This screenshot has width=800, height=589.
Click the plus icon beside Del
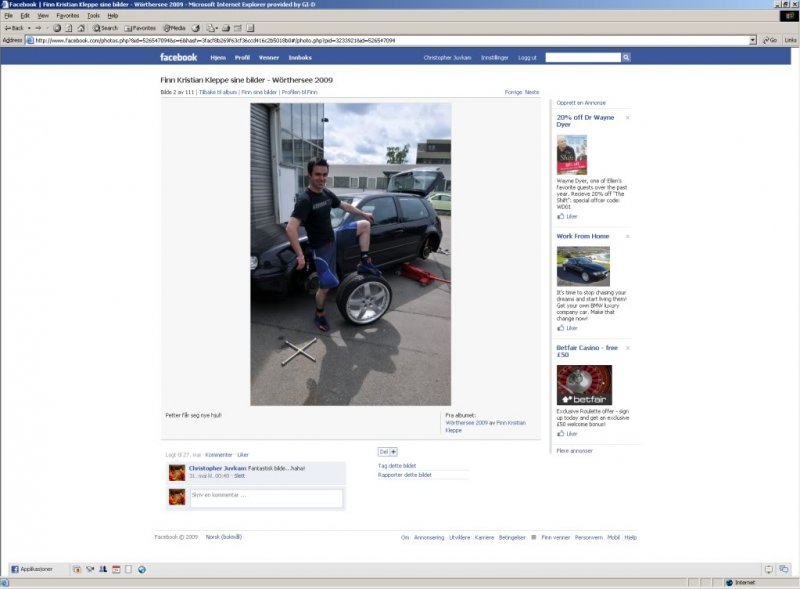393,452
